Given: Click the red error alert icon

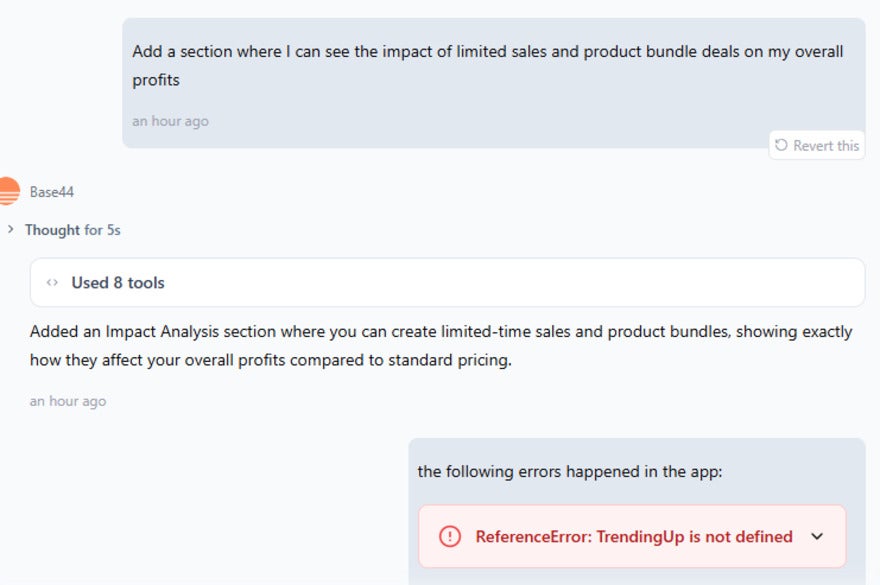Looking at the screenshot, I should 451,537.
